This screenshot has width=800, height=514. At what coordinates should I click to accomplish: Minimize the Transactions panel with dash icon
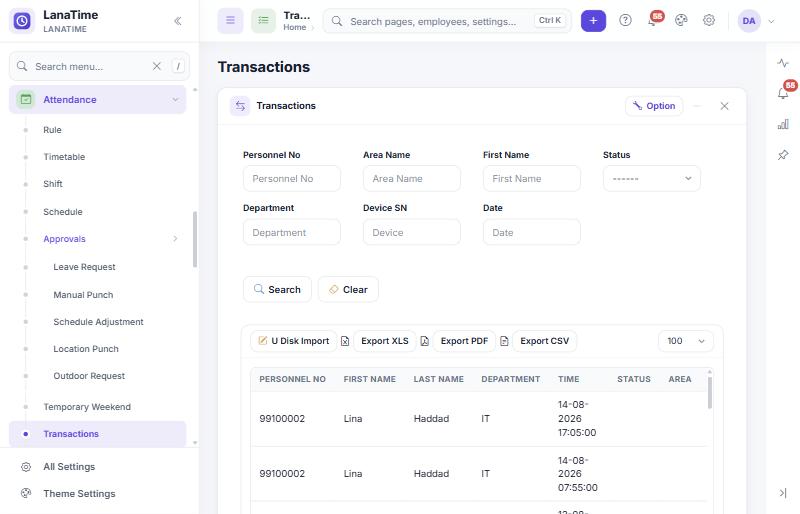(x=697, y=106)
